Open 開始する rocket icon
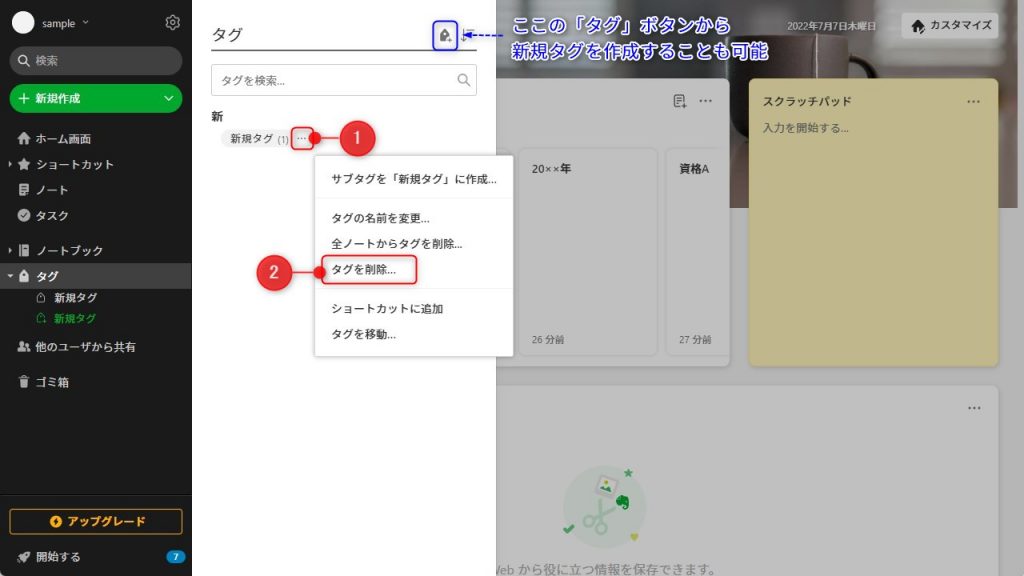The width and height of the screenshot is (1024, 576). tap(24, 557)
